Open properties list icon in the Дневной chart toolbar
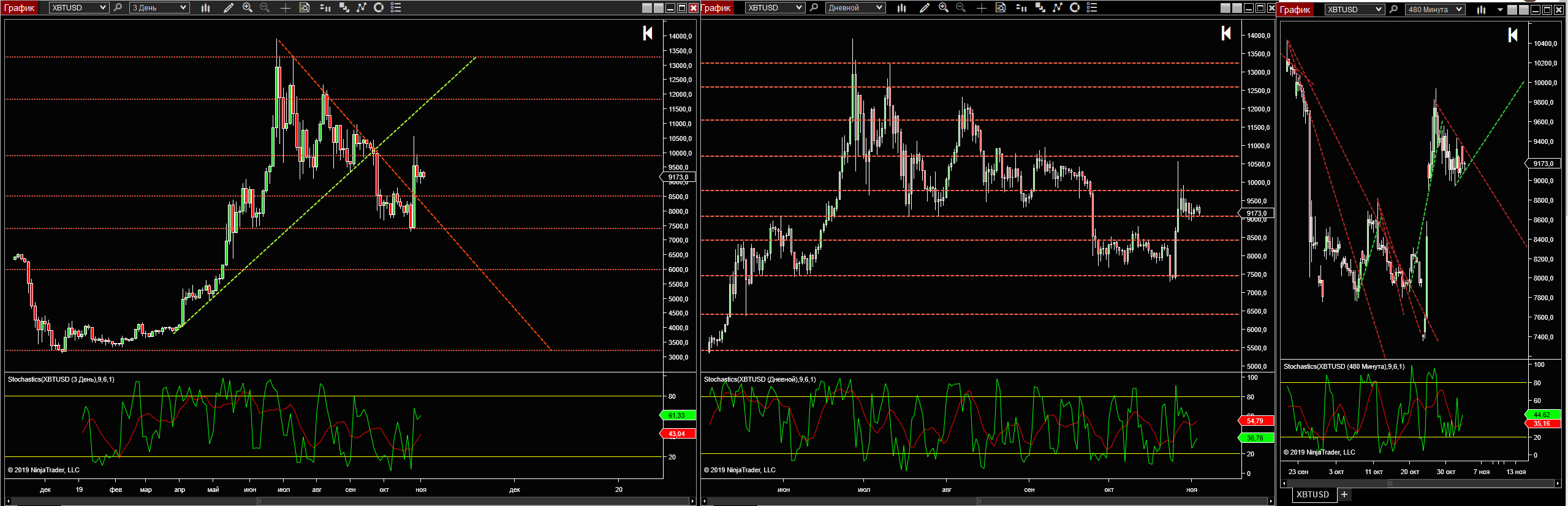 [1092, 8]
